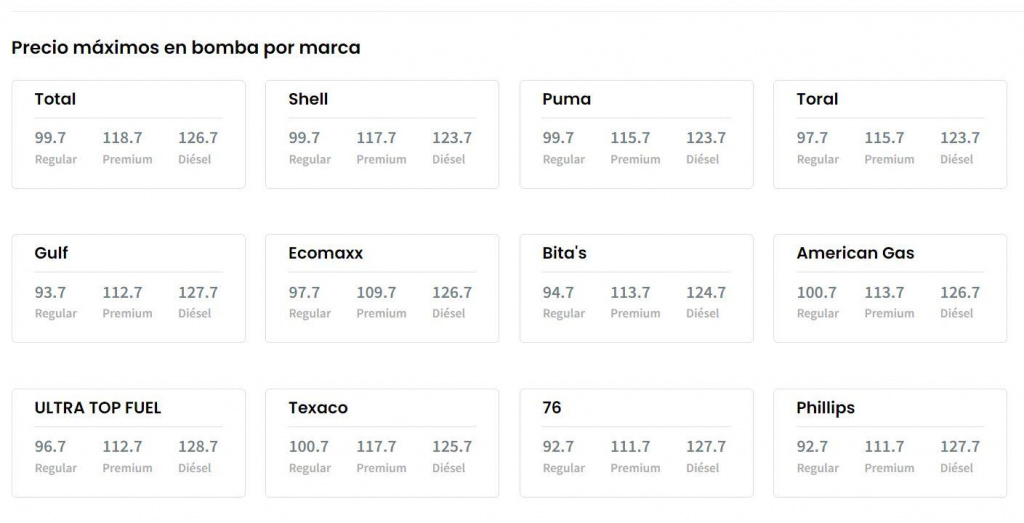
Task: Click American Gas 100.7 Regular price
Action: pos(816,293)
